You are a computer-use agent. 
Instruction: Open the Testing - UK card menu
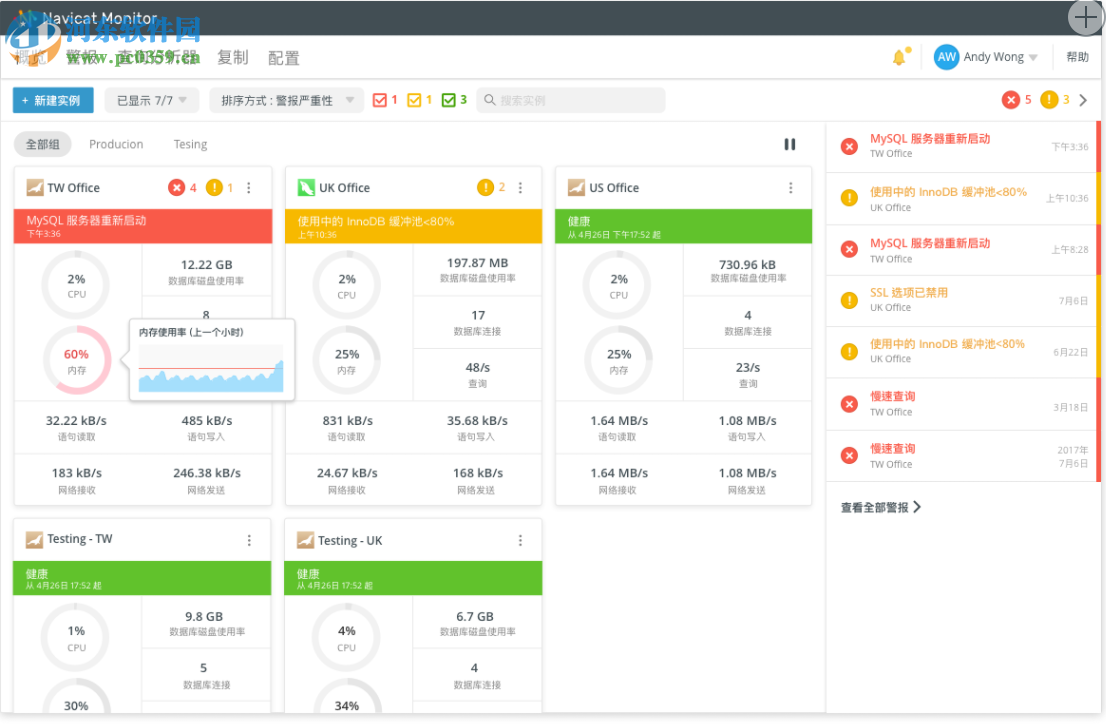[x=520, y=540]
